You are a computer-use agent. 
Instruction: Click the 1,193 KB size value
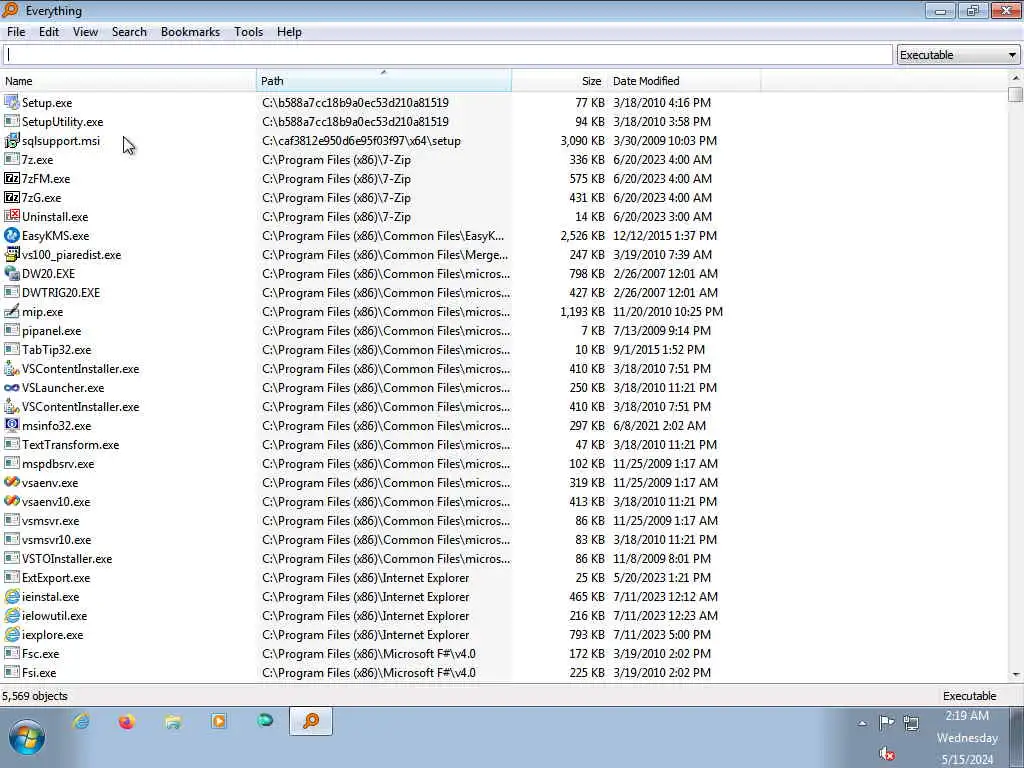pyautogui.click(x=583, y=312)
